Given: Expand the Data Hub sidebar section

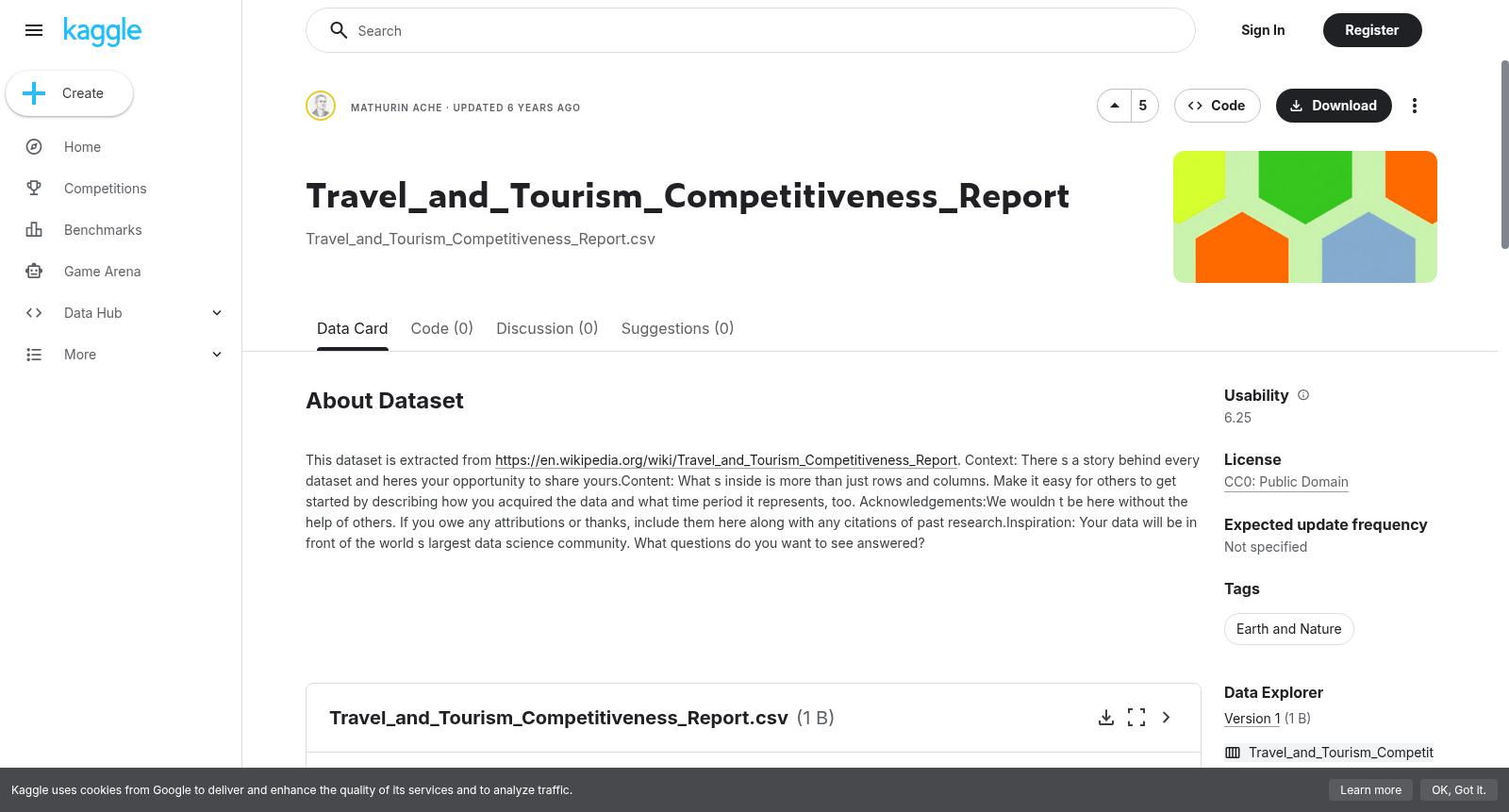Looking at the screenshot, I should coord(217,313).
